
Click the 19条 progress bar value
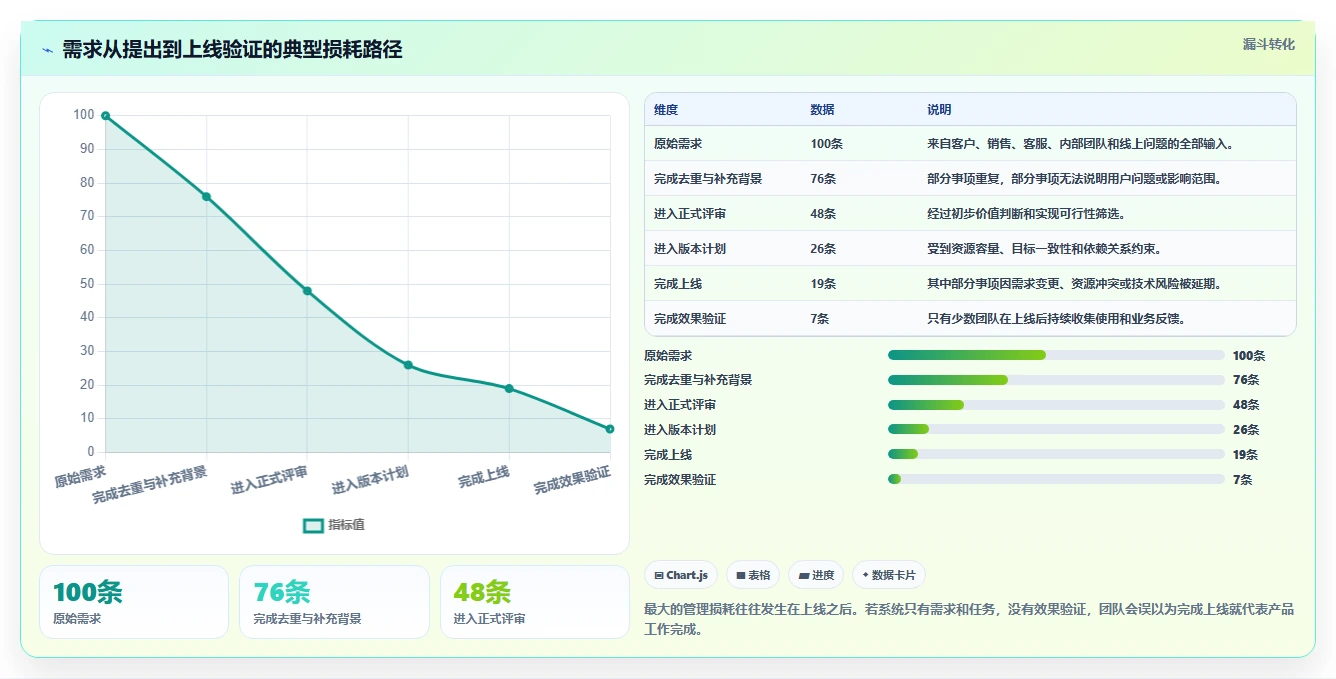click(x=1246, y=455)
